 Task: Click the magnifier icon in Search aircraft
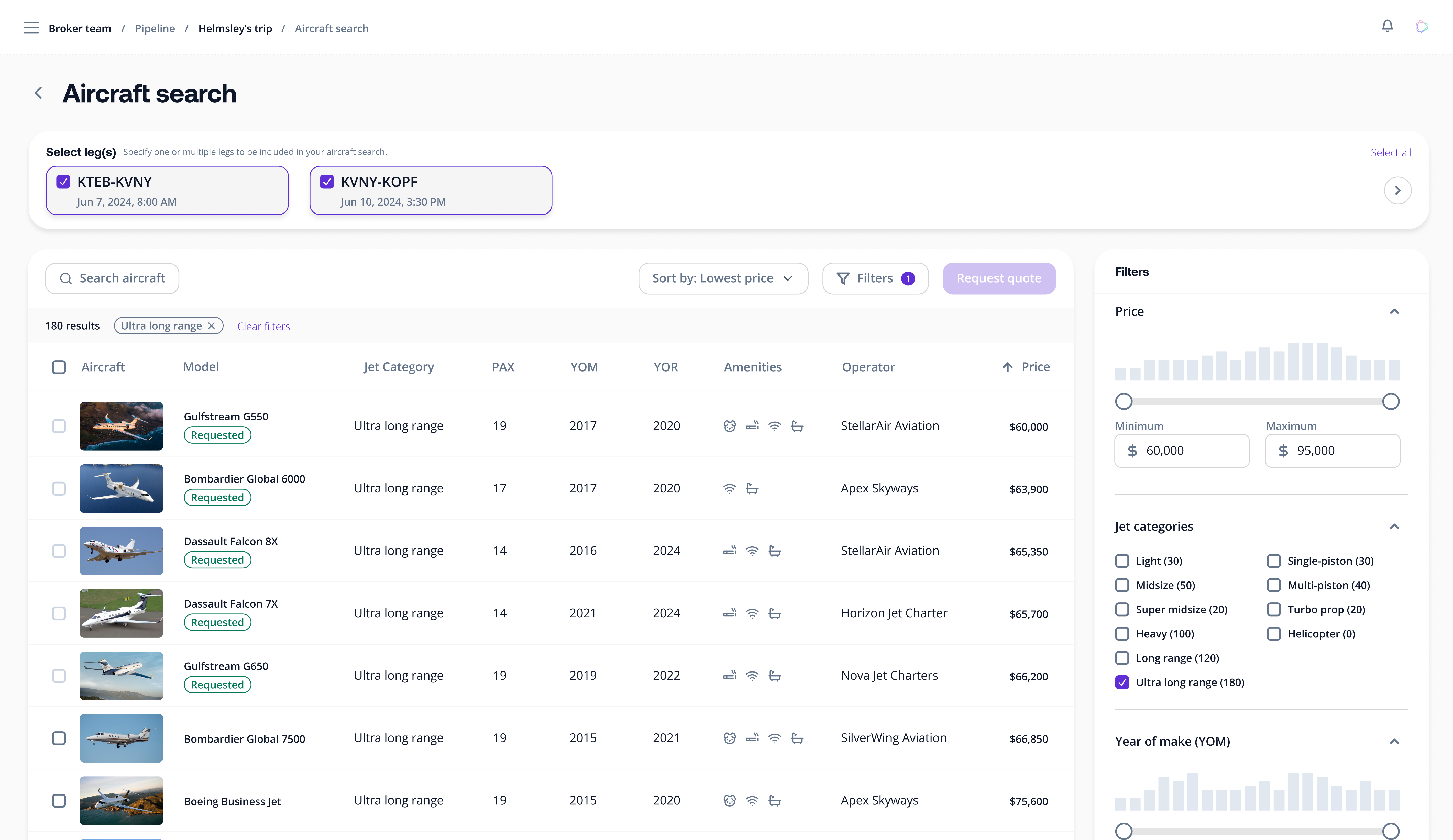tap(66, 278)
